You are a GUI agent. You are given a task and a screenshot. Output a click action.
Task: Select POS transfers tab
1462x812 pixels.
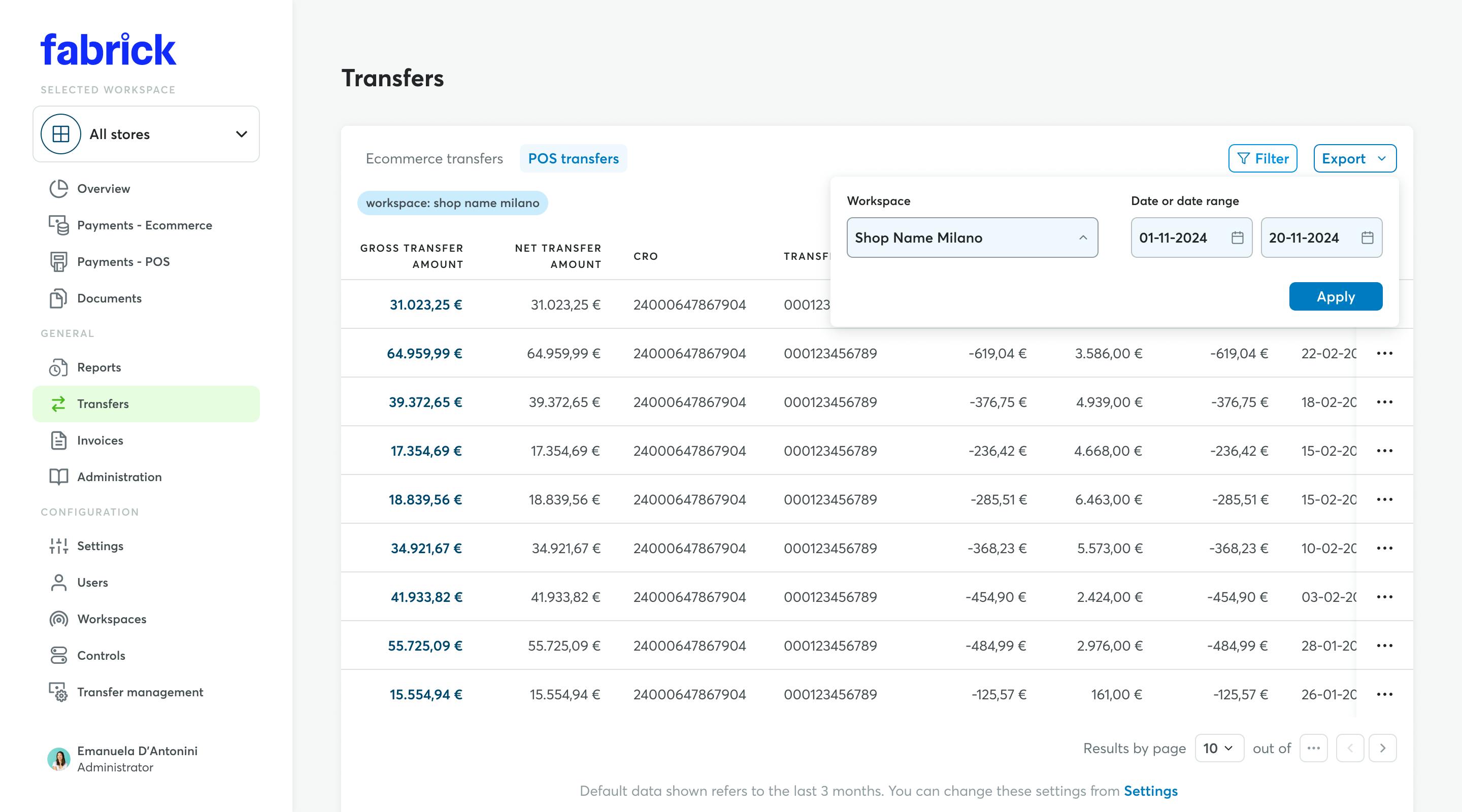(x=573, y=158)
